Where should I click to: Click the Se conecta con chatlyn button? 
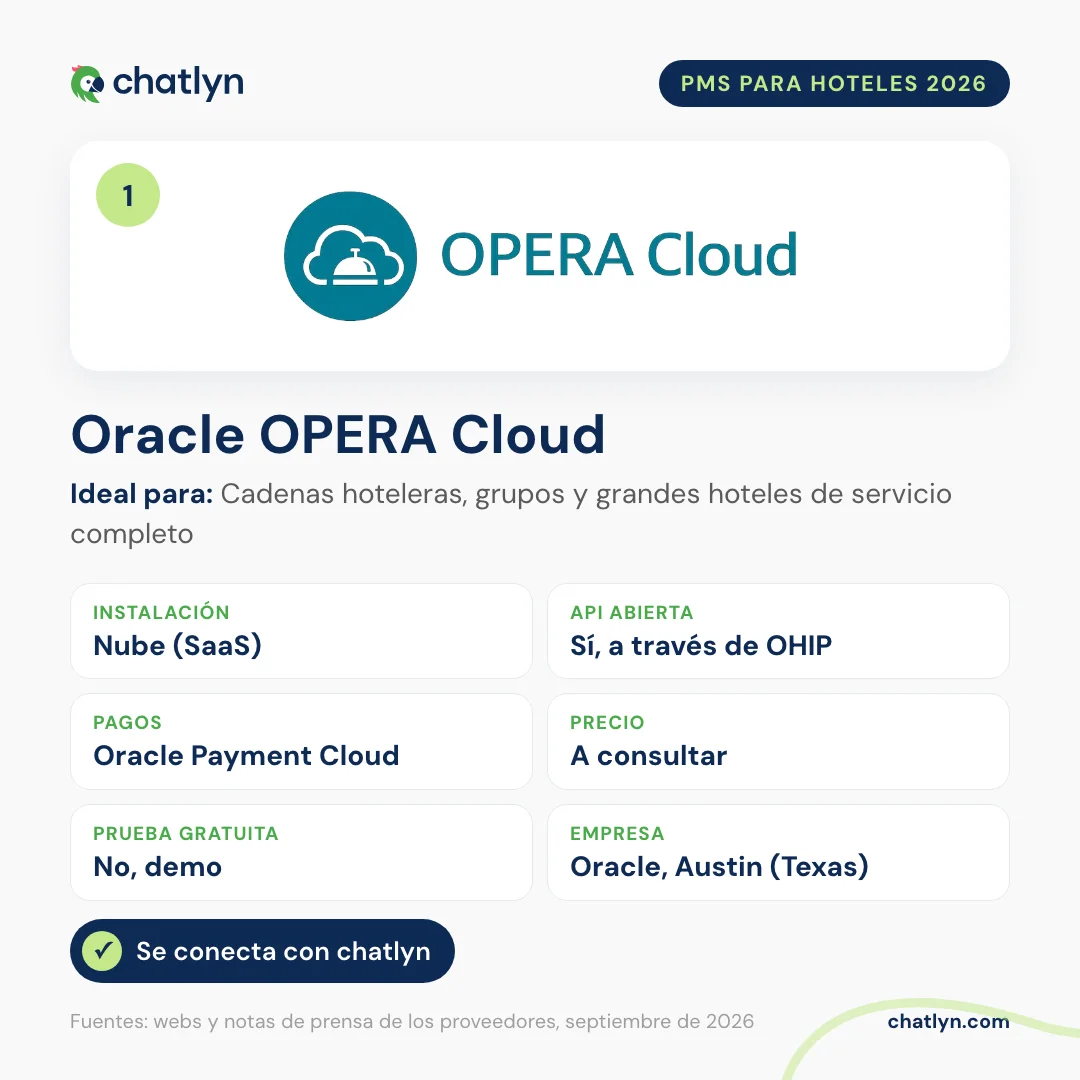(x=262, y=951)
